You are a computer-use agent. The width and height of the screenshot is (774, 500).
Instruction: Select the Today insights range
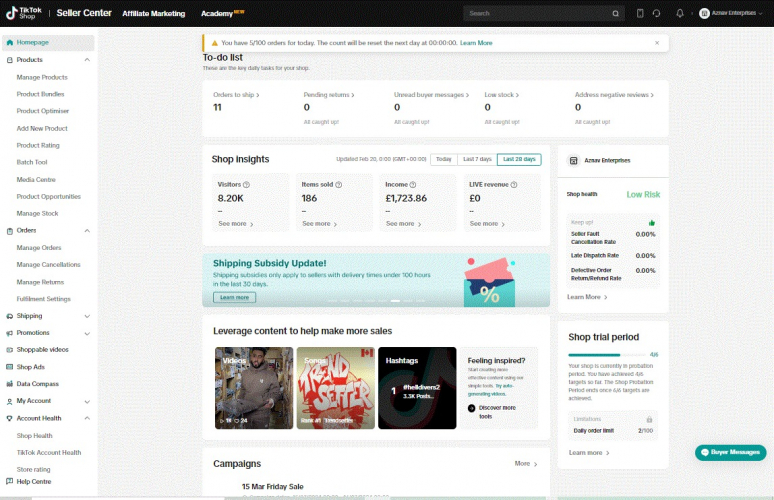pos(443,159)
